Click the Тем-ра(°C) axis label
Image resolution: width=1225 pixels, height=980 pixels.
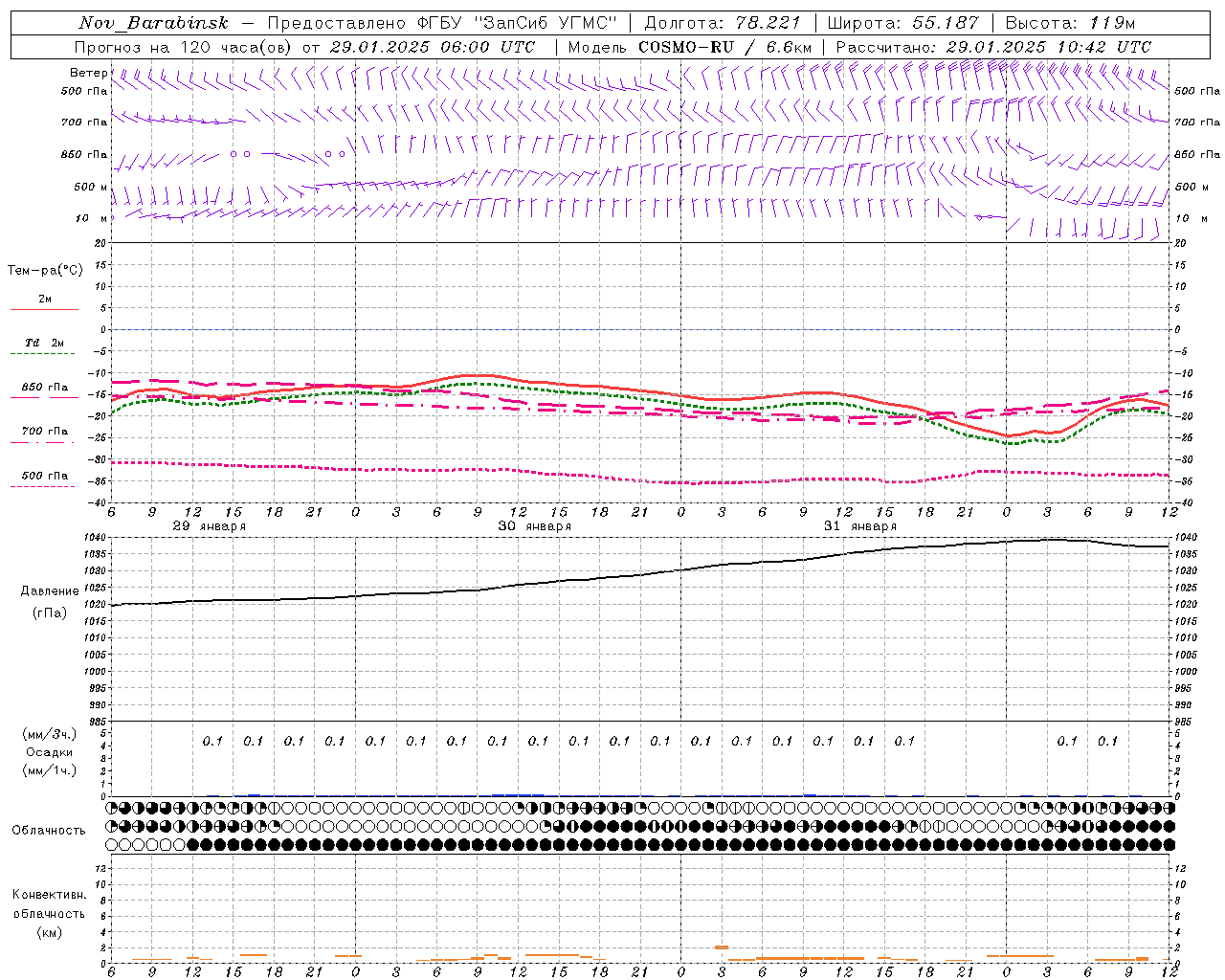click(x=45, y=271)
